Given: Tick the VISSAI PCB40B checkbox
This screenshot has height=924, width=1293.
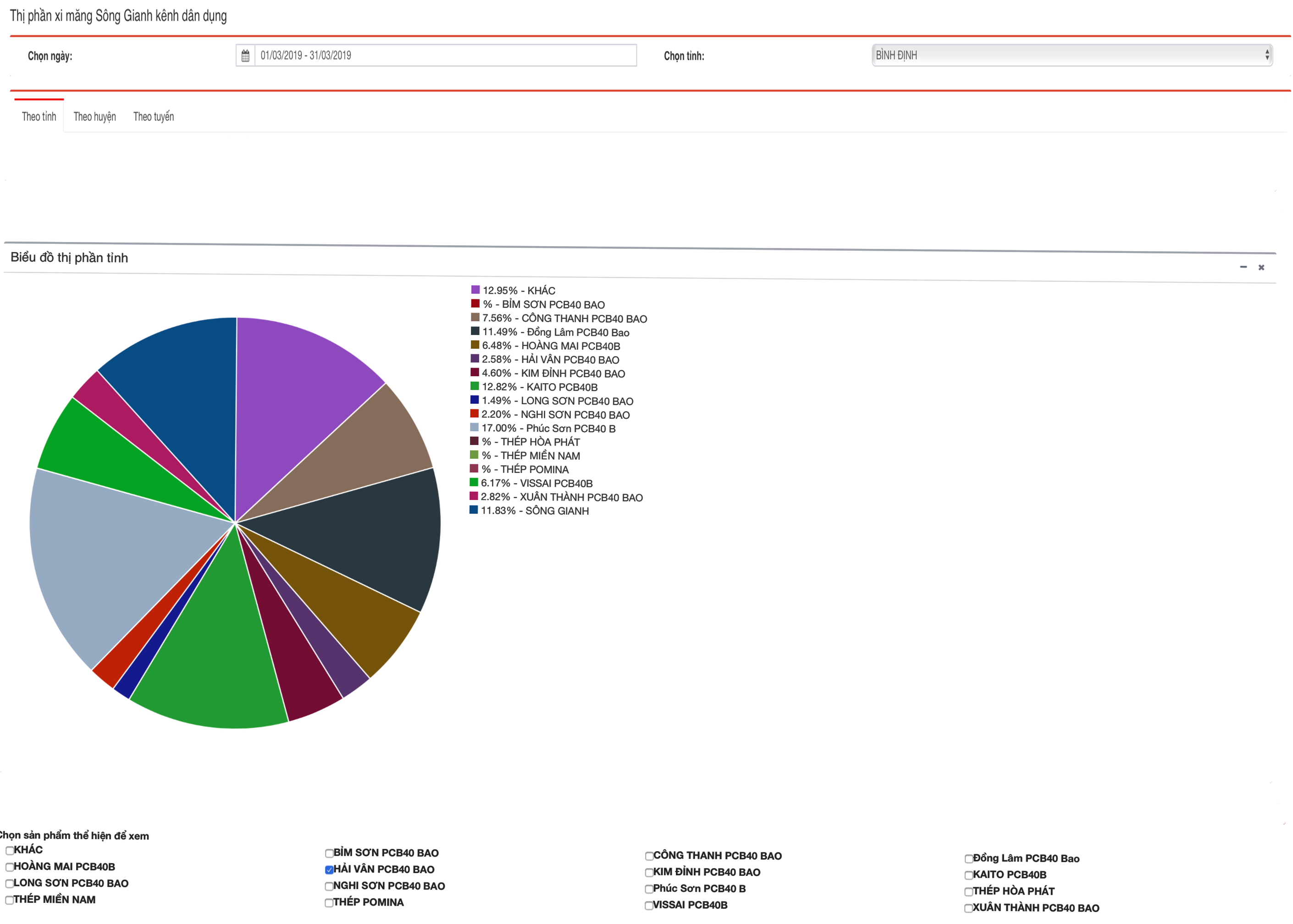Looking at the screenshot, I should pyautogui.click(x=649, y=905).
